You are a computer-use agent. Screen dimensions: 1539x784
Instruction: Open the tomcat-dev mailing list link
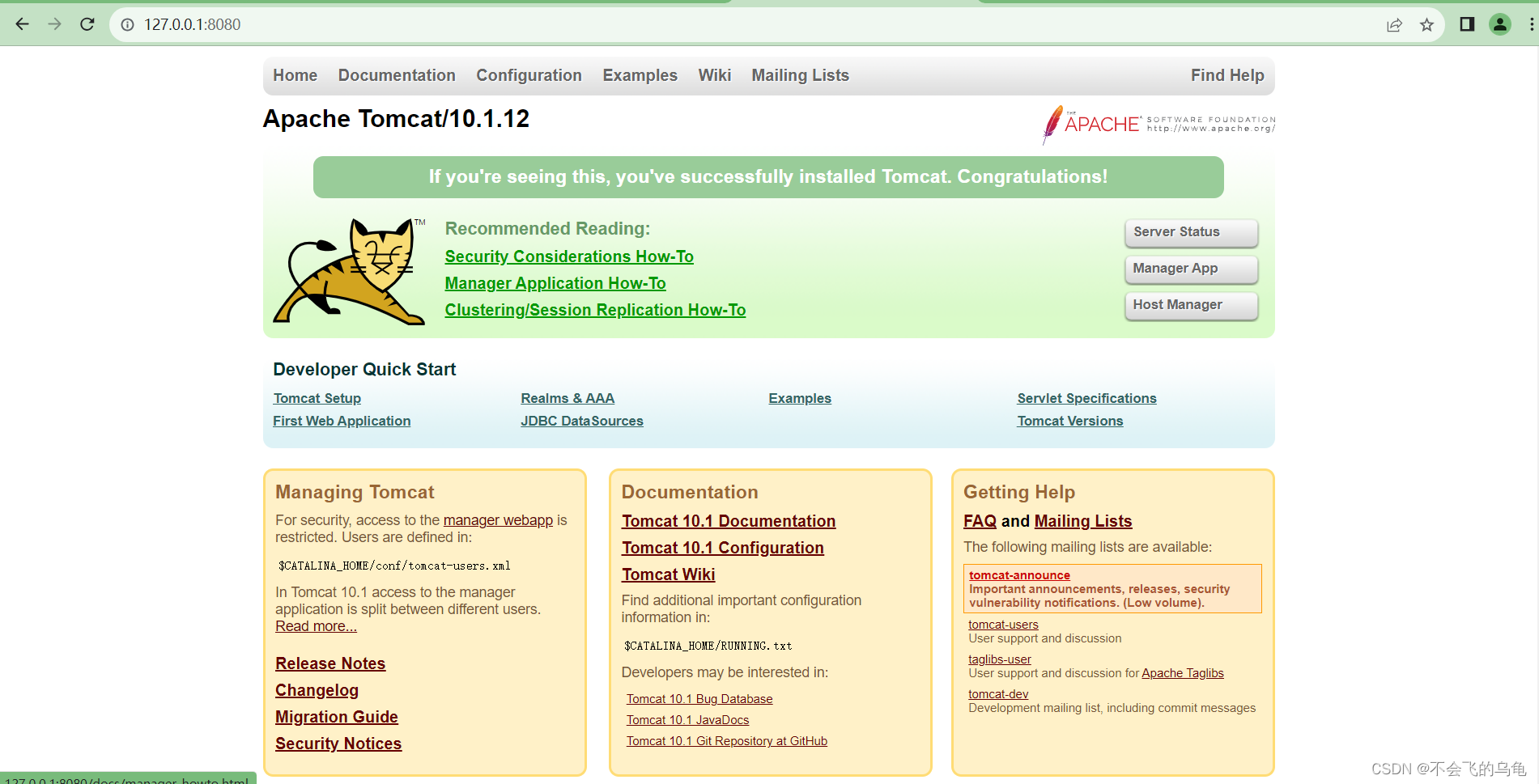(998, 694)
